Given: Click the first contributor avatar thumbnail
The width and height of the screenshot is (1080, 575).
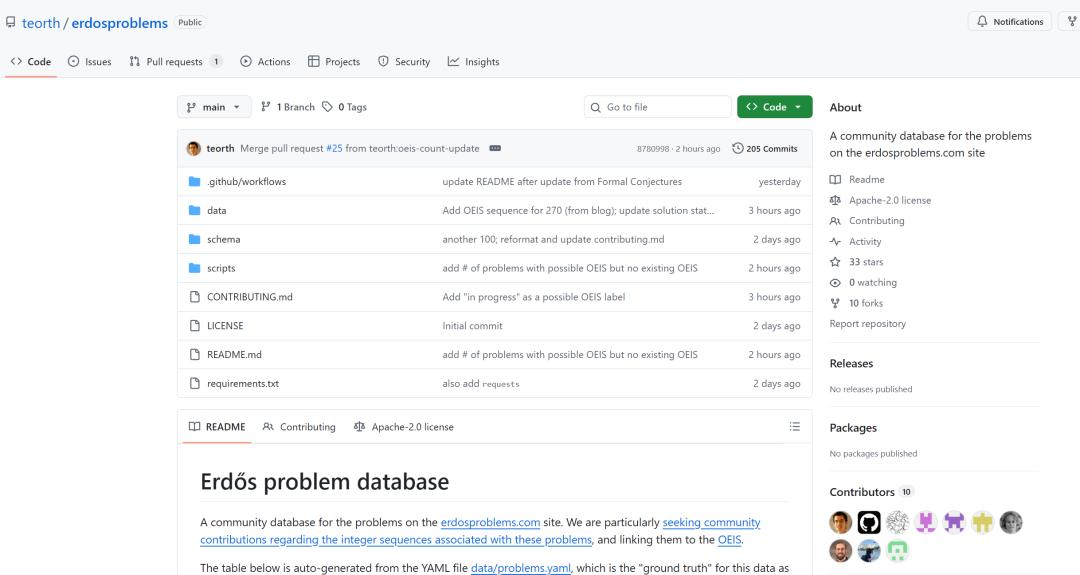Looking at the screenshot, I should pos(841,522).
